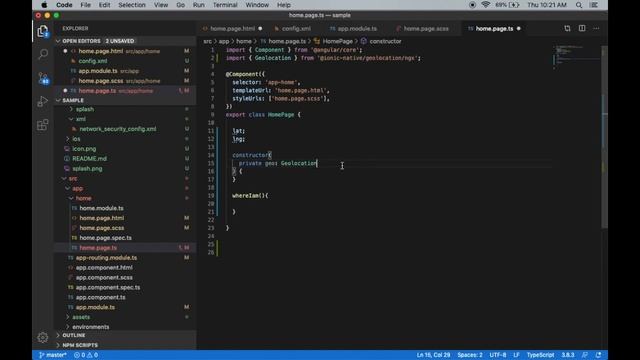
Task: Open the Extensions view
Action: [x=43, y=125]
